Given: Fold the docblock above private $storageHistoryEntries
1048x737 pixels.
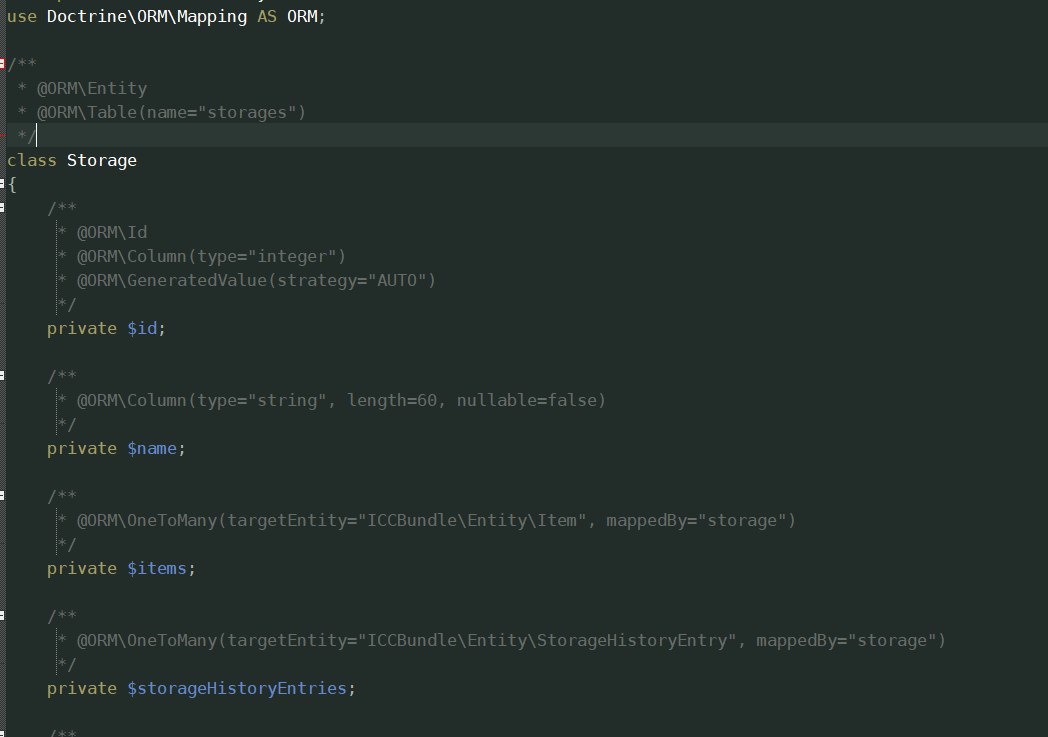Looking at the screenshot, I should pos(2,616).
